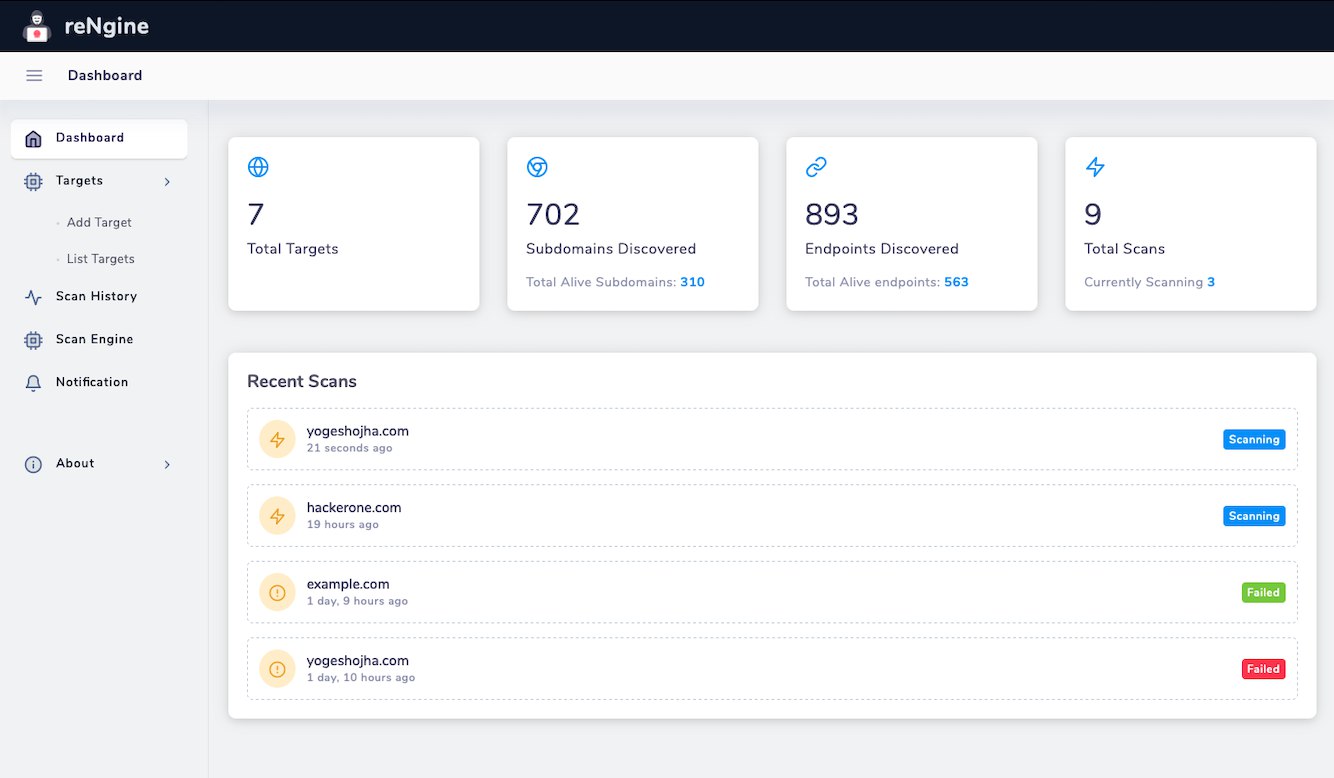Click the currently scanning count 3

[1211, 282]
